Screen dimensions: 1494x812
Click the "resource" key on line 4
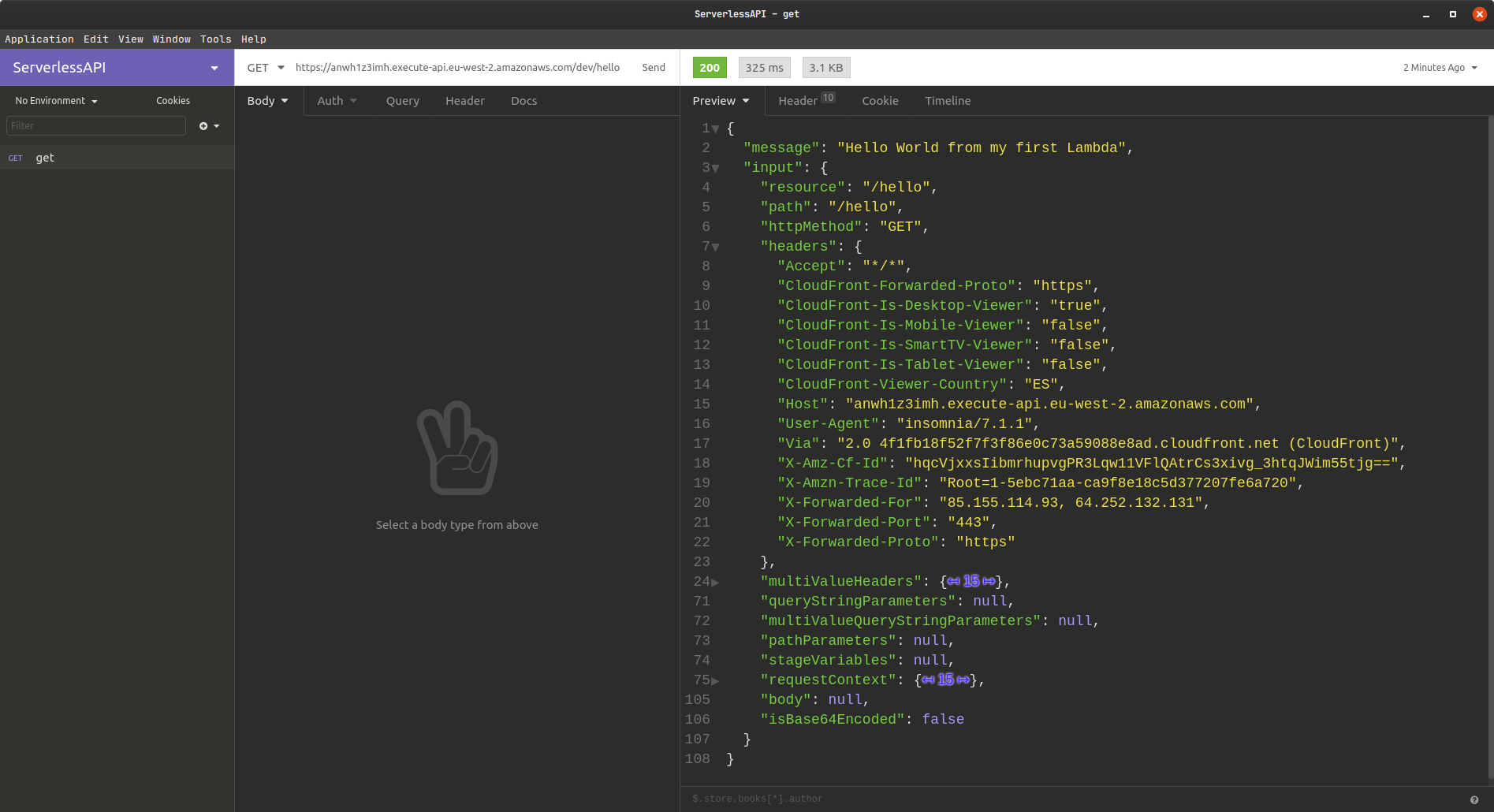coord(803,188)
